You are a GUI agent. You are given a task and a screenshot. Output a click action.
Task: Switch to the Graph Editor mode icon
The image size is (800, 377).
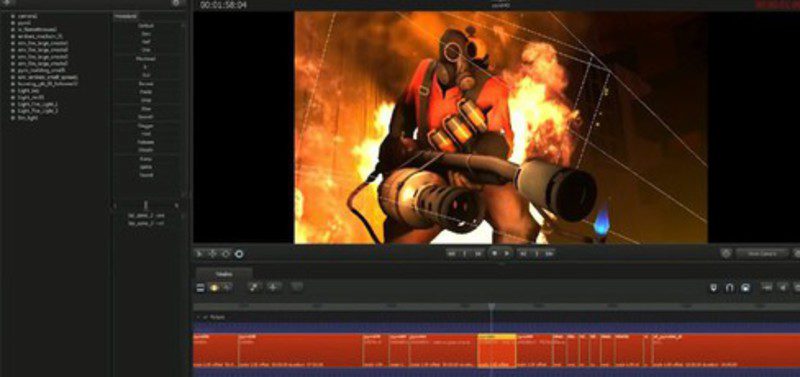pos(227,288)
